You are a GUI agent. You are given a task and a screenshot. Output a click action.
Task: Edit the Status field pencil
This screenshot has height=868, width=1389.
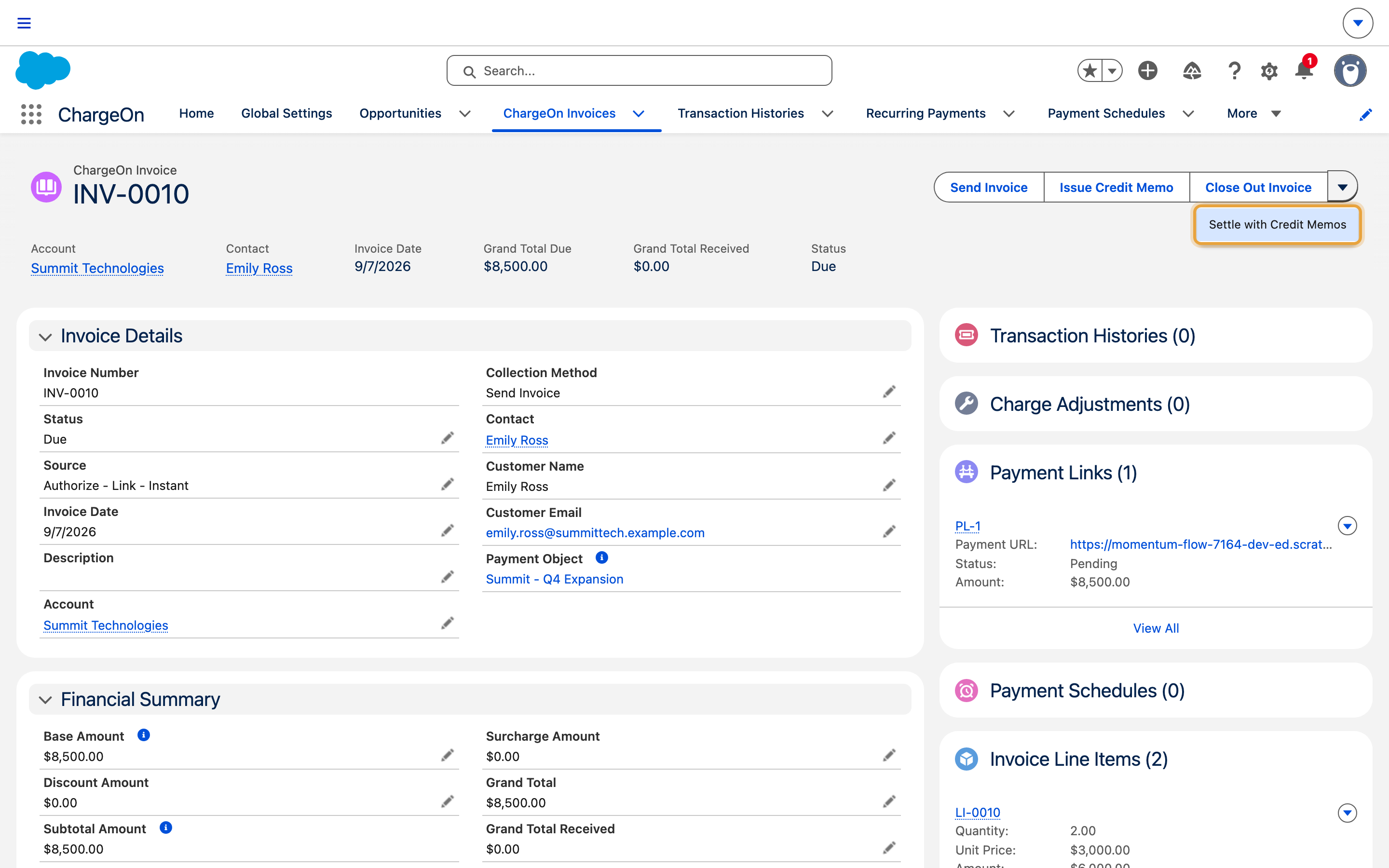click(448, 438)
